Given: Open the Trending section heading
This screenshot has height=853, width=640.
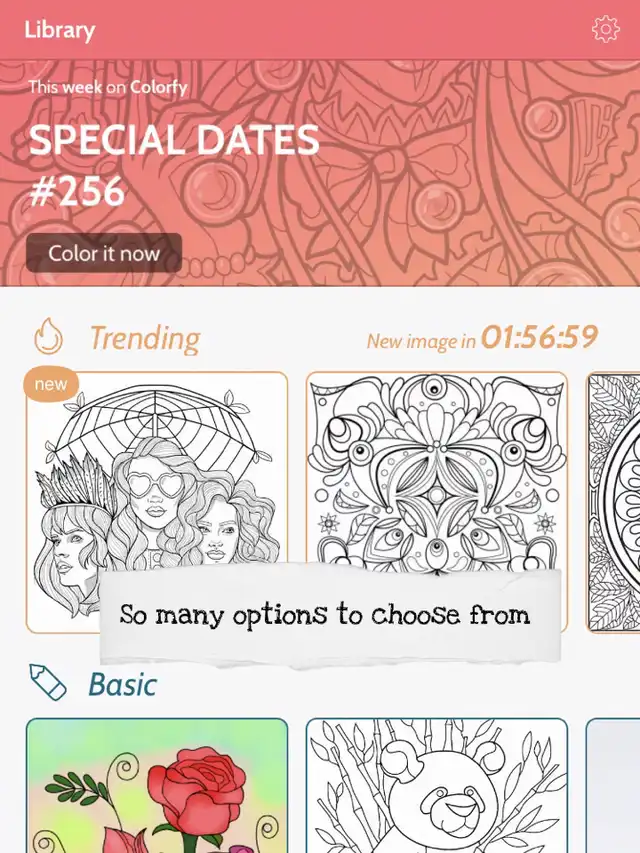Looking at the screenshot, I should point(145,338).
